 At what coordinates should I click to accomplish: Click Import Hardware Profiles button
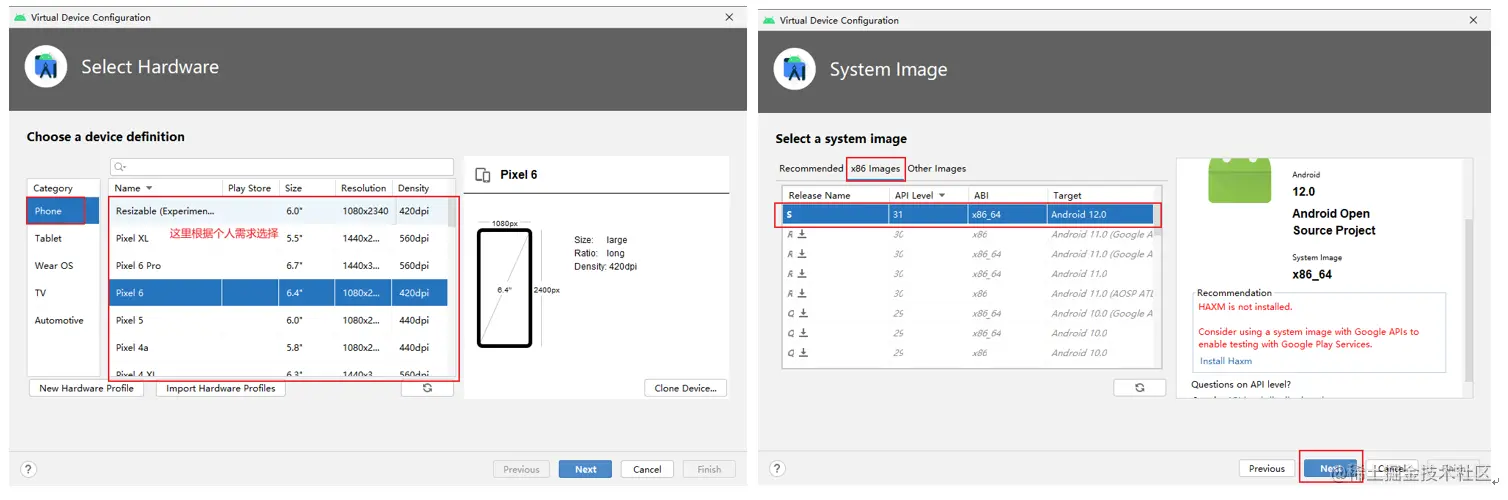pyautogui.click(x=221, y=388)
